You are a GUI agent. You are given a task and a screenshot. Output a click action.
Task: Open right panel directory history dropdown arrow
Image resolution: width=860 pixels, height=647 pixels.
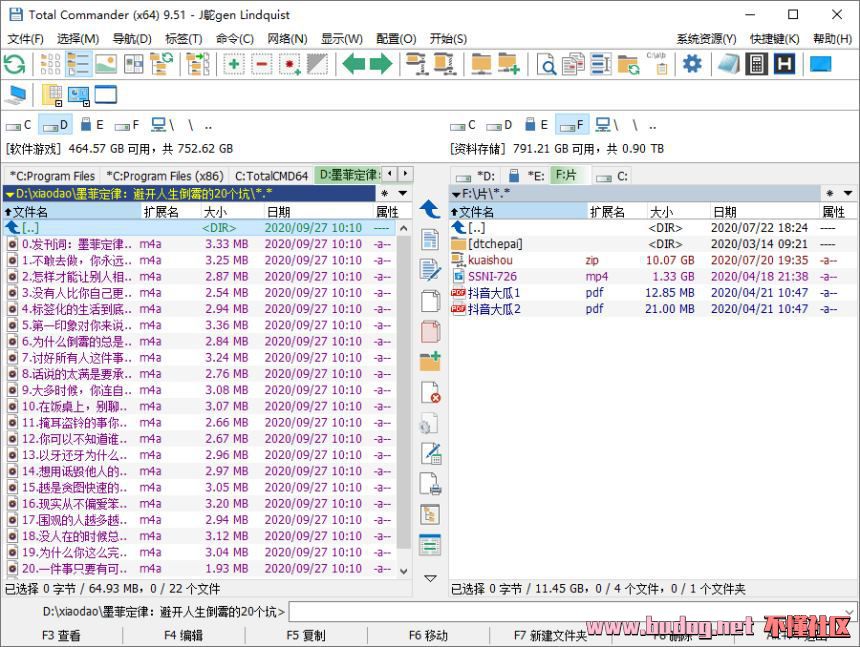[848, 193]
